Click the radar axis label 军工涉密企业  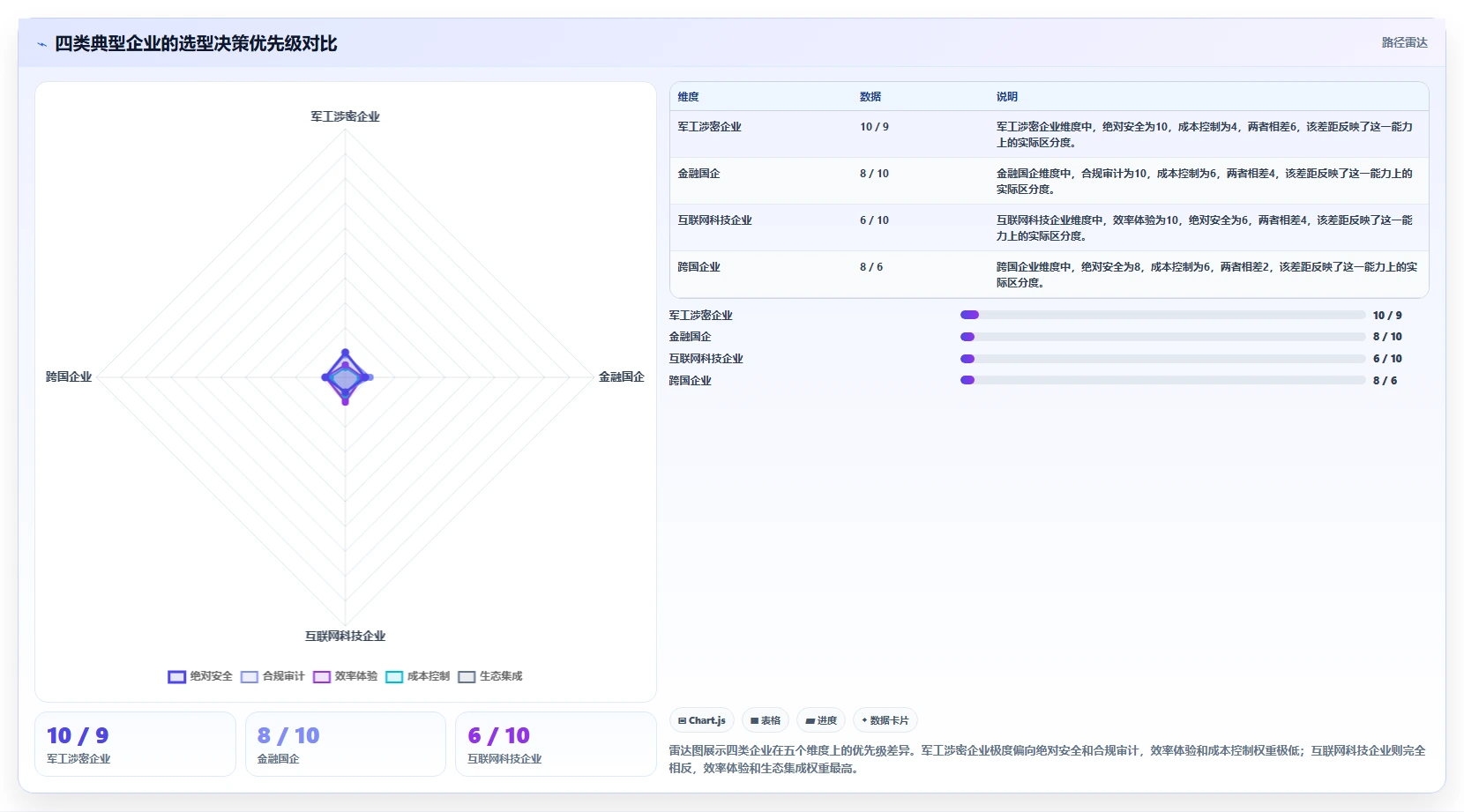point(345,116)
